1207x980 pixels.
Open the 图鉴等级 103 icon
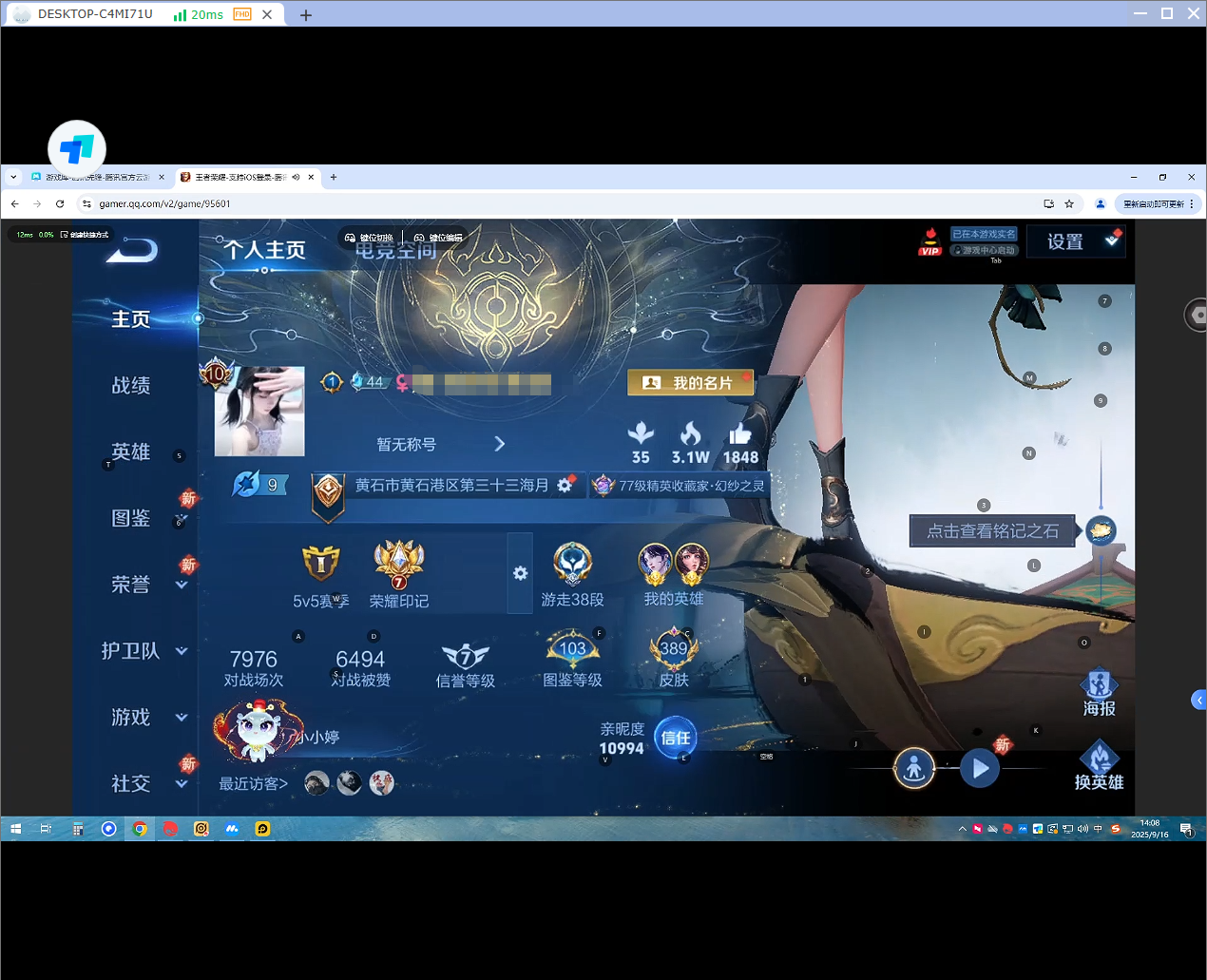coord(572,650)
